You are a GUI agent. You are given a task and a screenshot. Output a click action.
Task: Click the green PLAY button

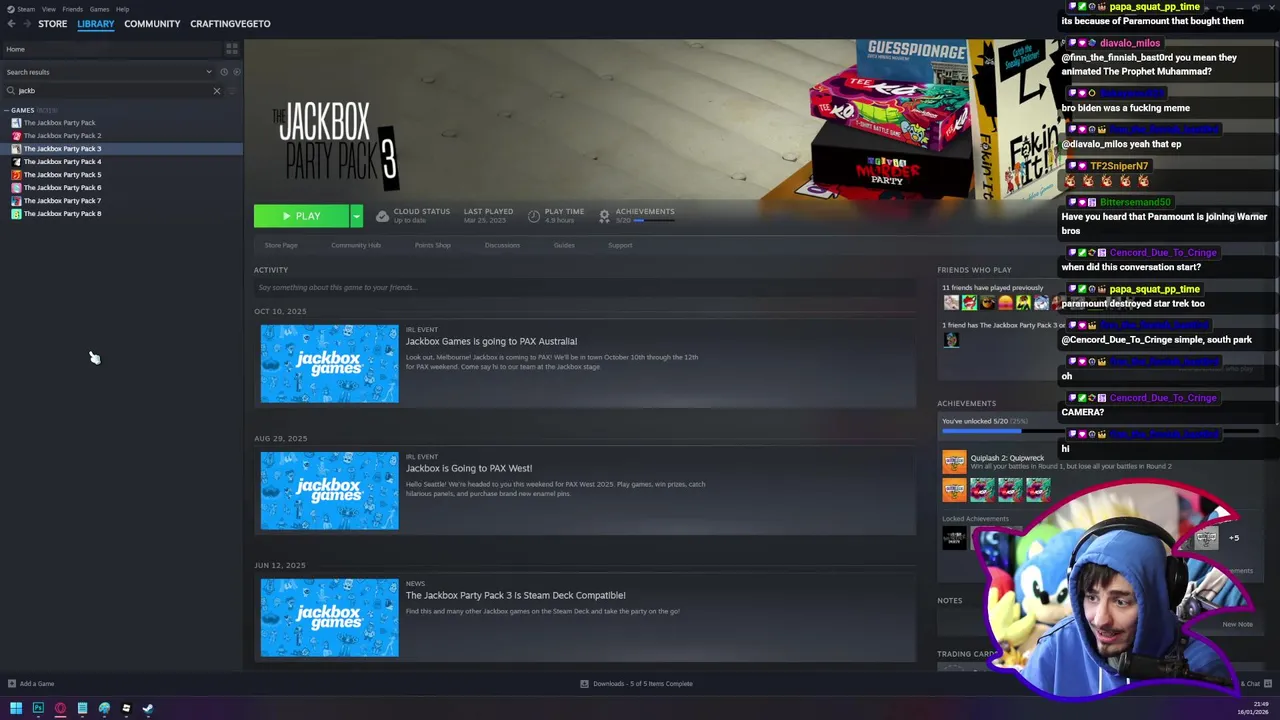click(301, 216)
